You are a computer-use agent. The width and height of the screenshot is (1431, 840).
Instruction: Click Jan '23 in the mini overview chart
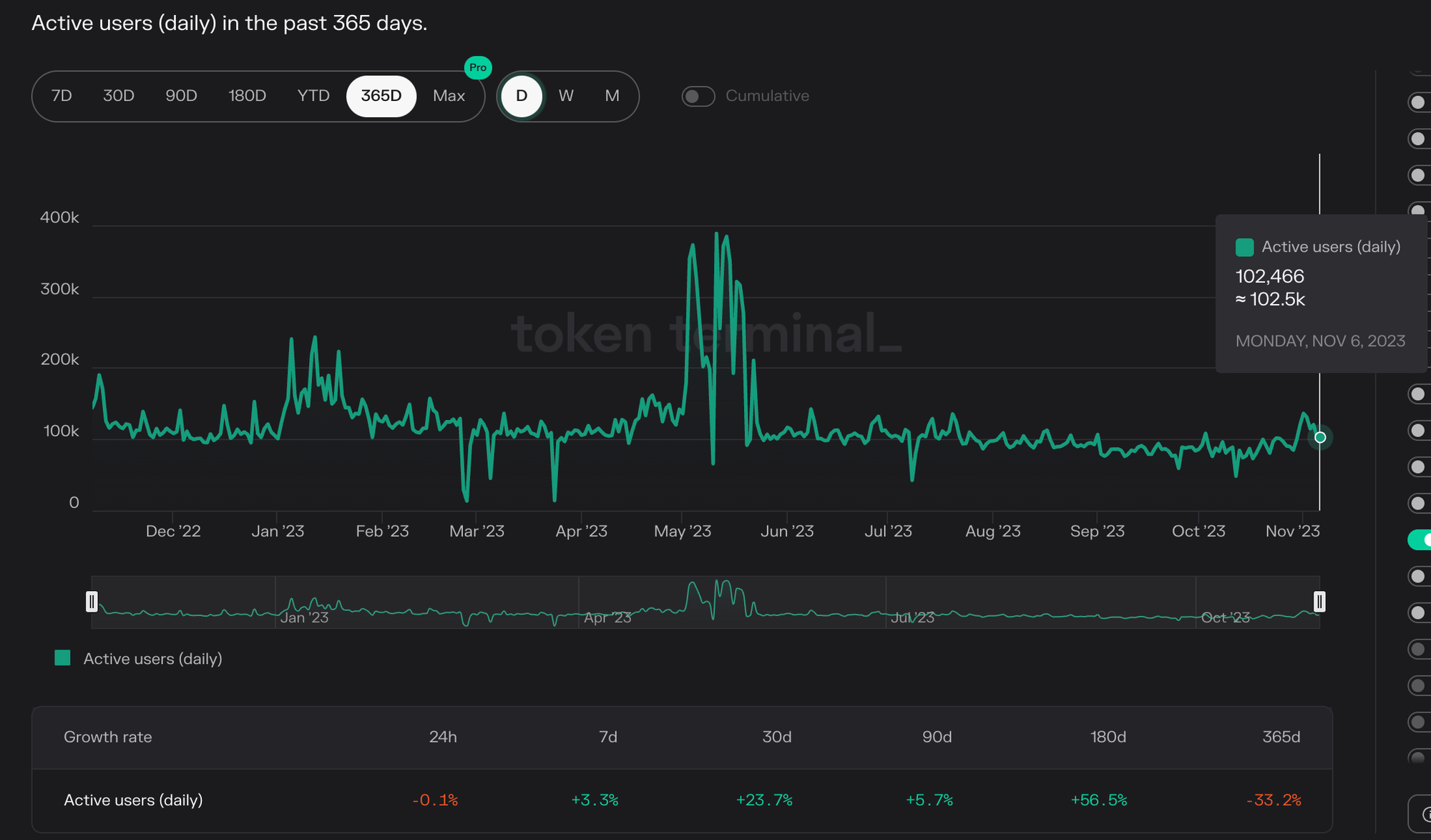[x=304, y=617]
